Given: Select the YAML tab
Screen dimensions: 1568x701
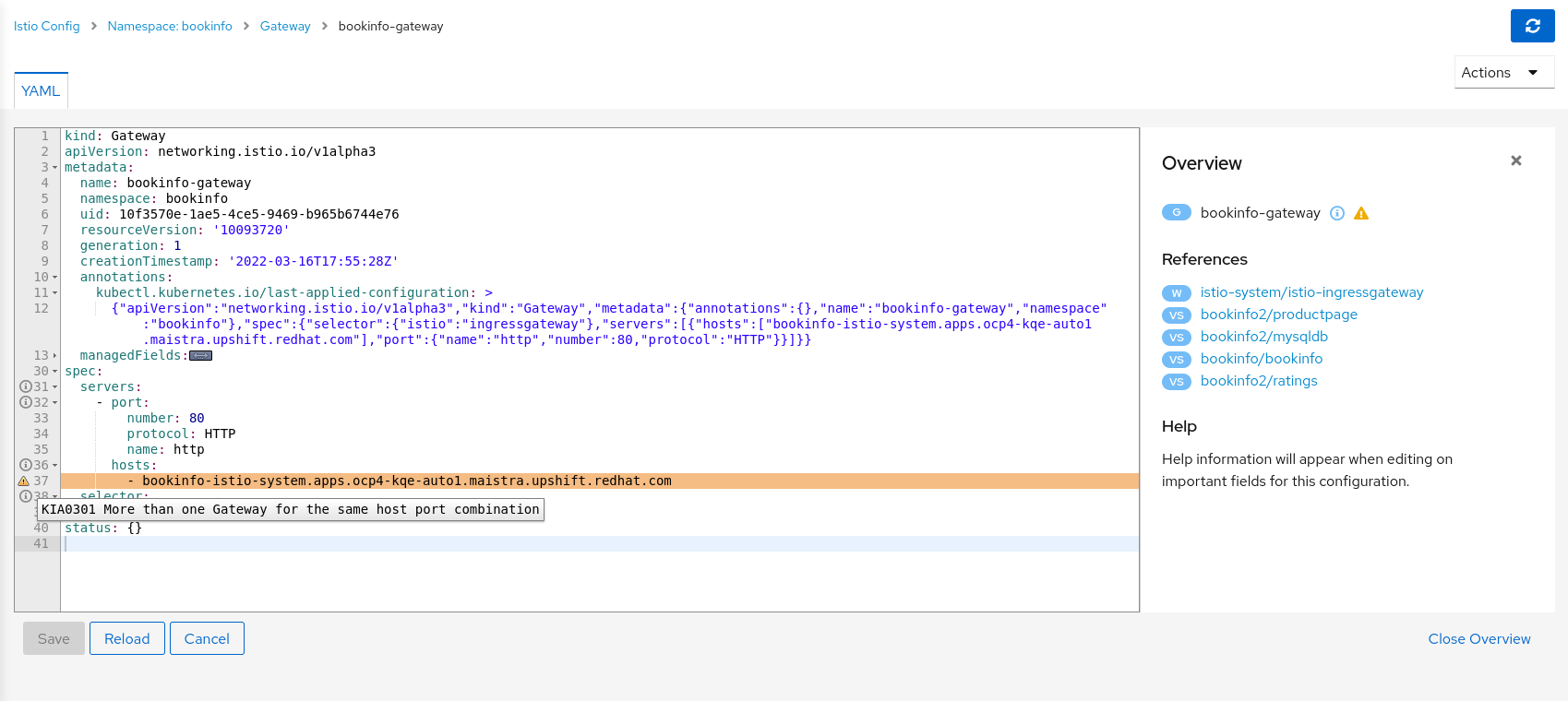Looking at the screenshot, I should coord(41,90).
